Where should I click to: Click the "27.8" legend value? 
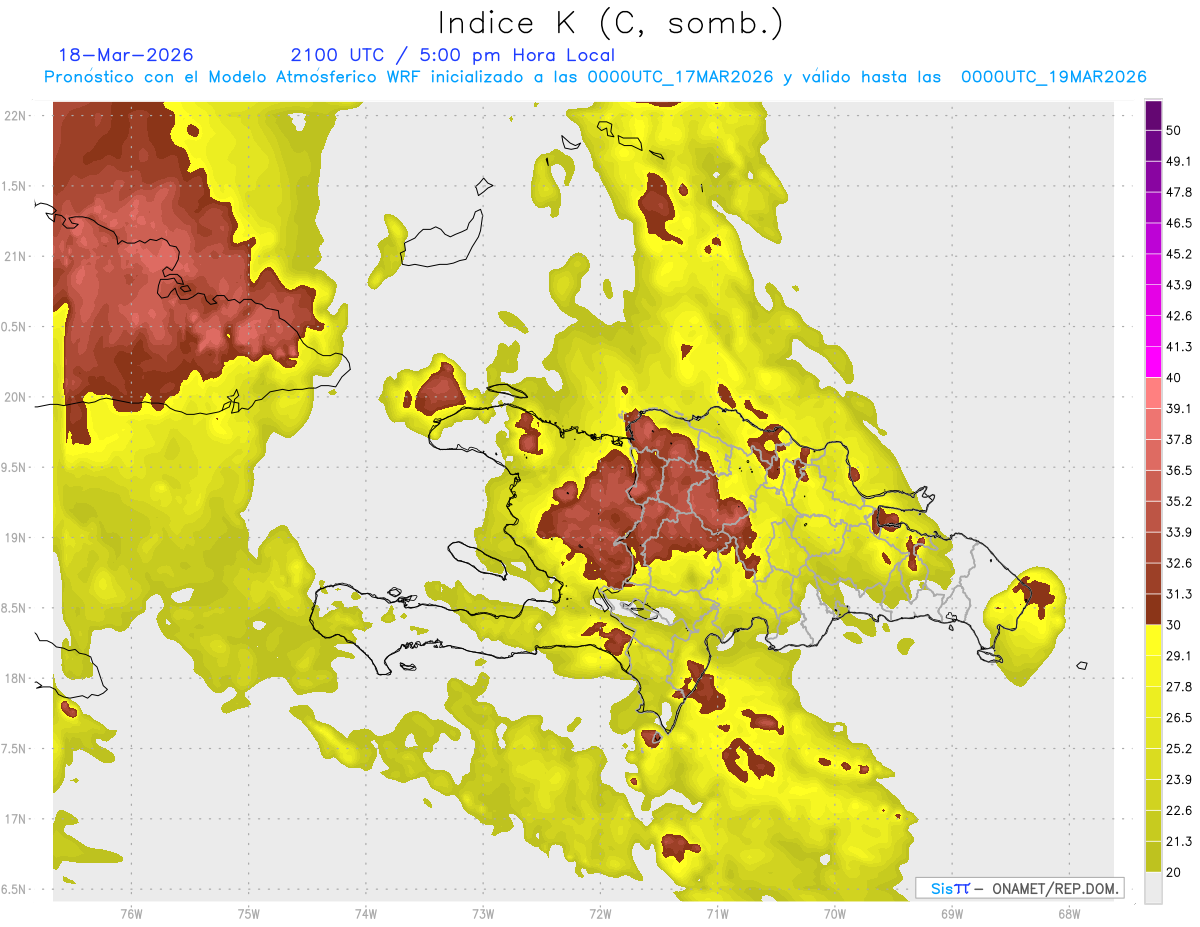coord(1179,687)
